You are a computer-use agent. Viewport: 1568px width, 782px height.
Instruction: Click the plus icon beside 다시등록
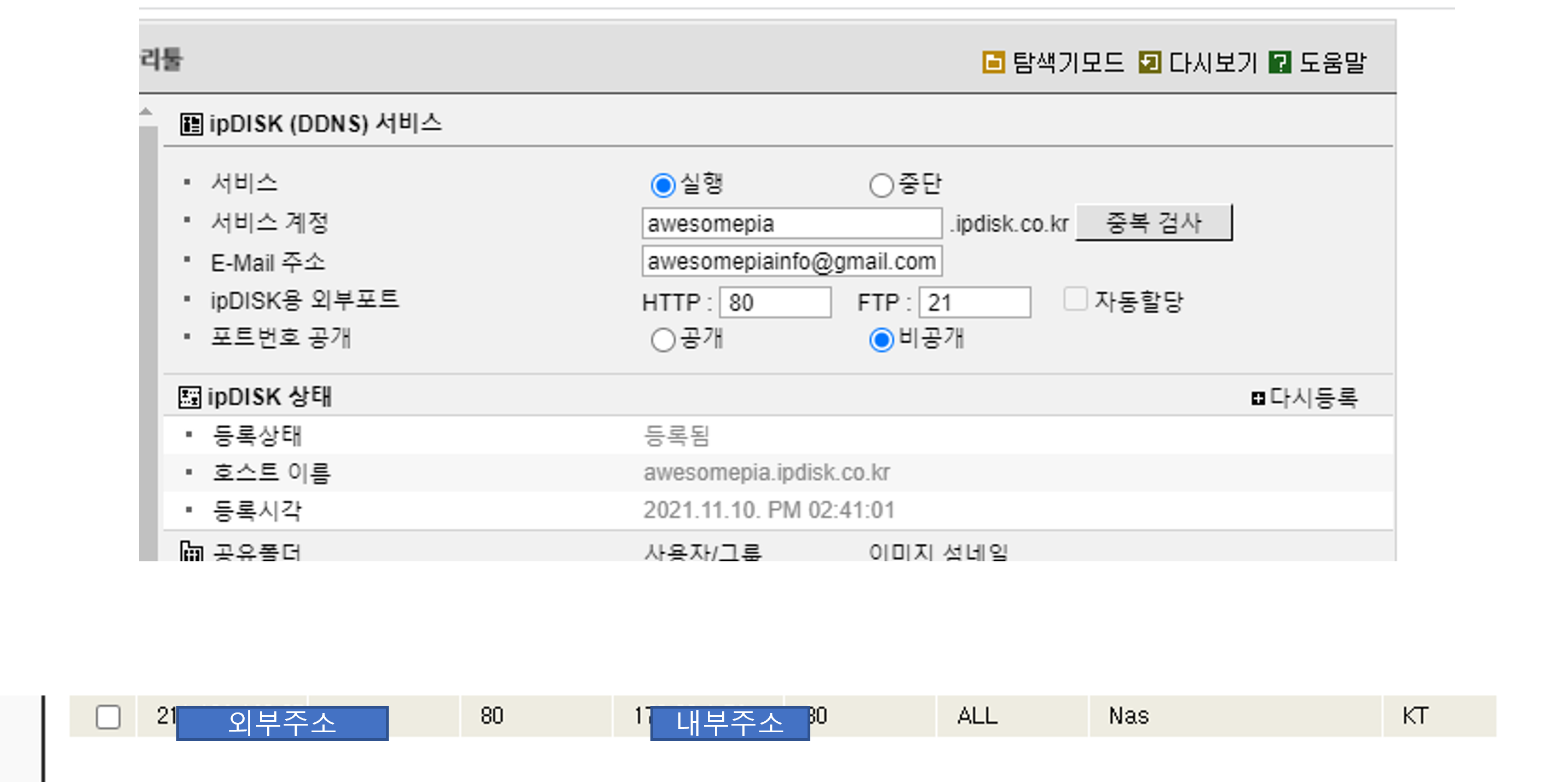click(1258, 398)
